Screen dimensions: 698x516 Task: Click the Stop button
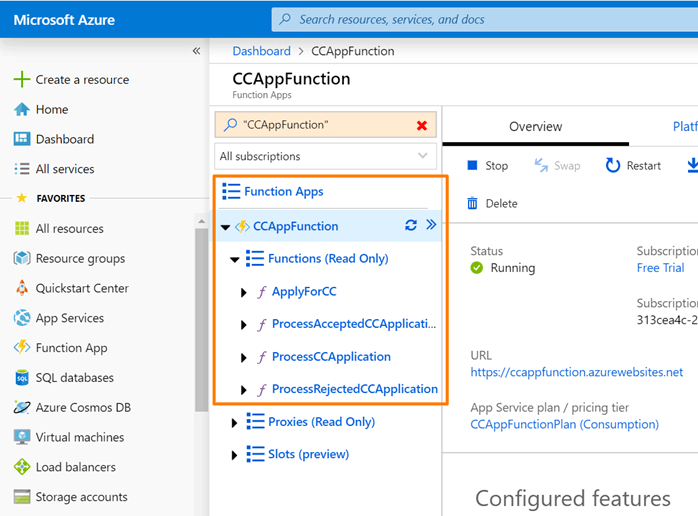pos(487,166)
